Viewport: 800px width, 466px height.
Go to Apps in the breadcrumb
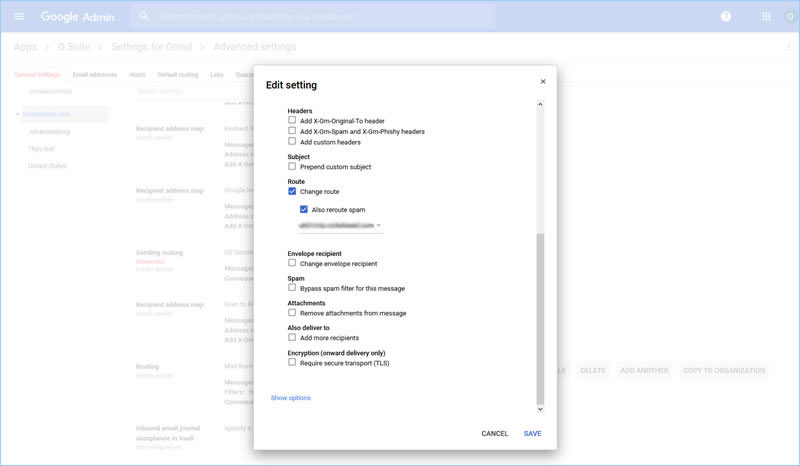click(25, 46)
